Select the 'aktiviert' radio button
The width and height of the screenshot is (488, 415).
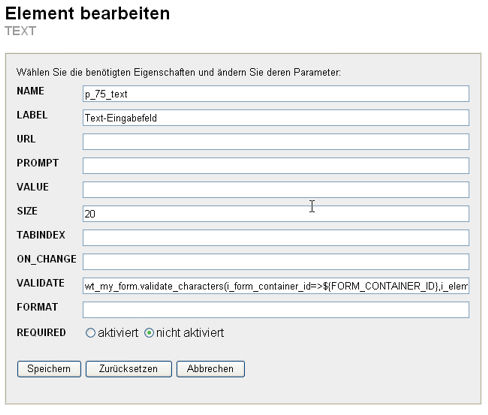coord(90,333)
